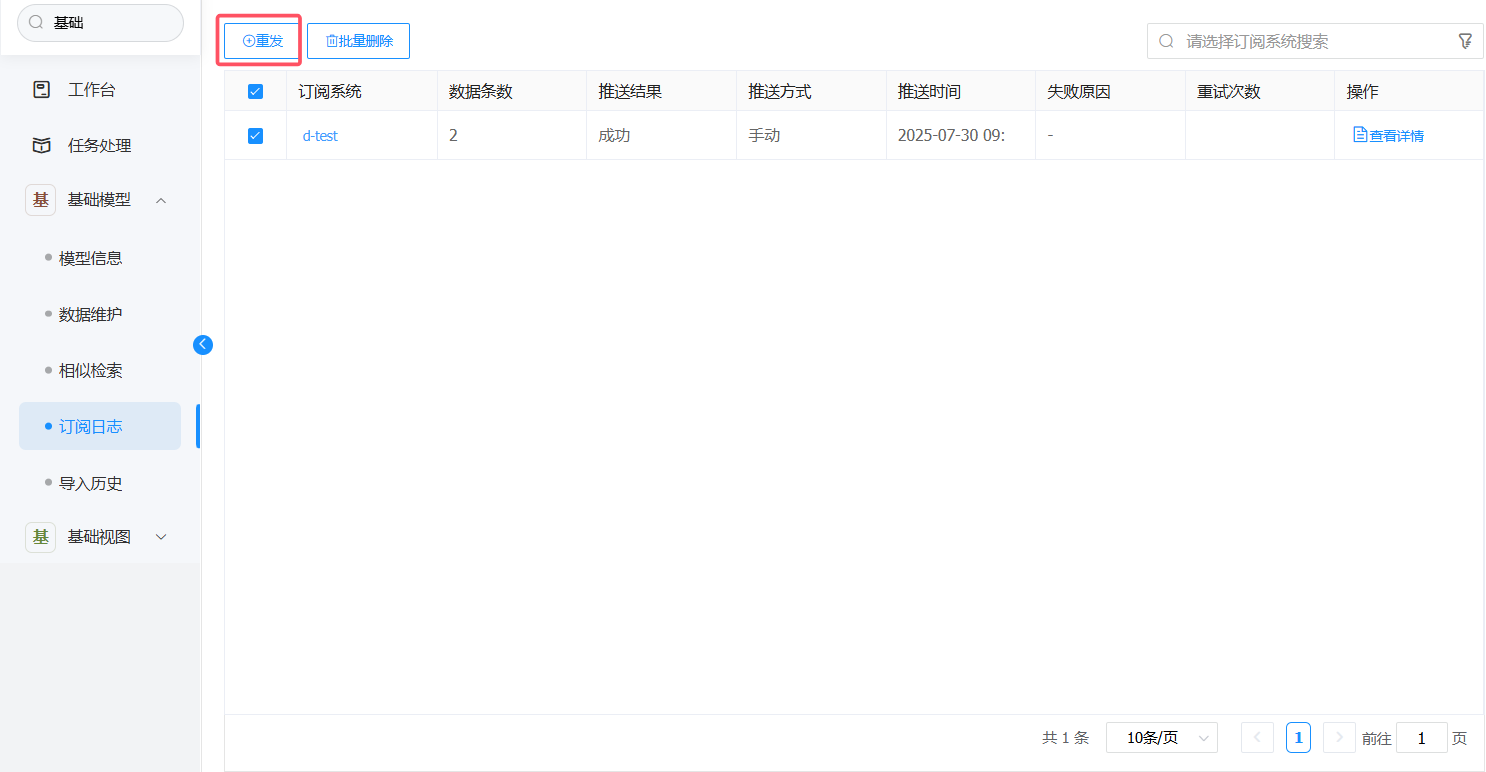Collapse the sidebar with blue arrow button
Viewport: 1486px width, 772px height.
(203, 345)
